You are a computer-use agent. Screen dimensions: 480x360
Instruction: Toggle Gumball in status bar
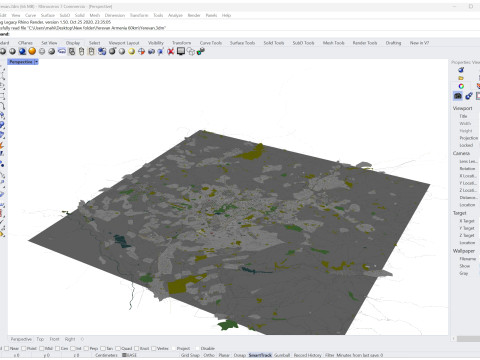(x=282, y=355)
